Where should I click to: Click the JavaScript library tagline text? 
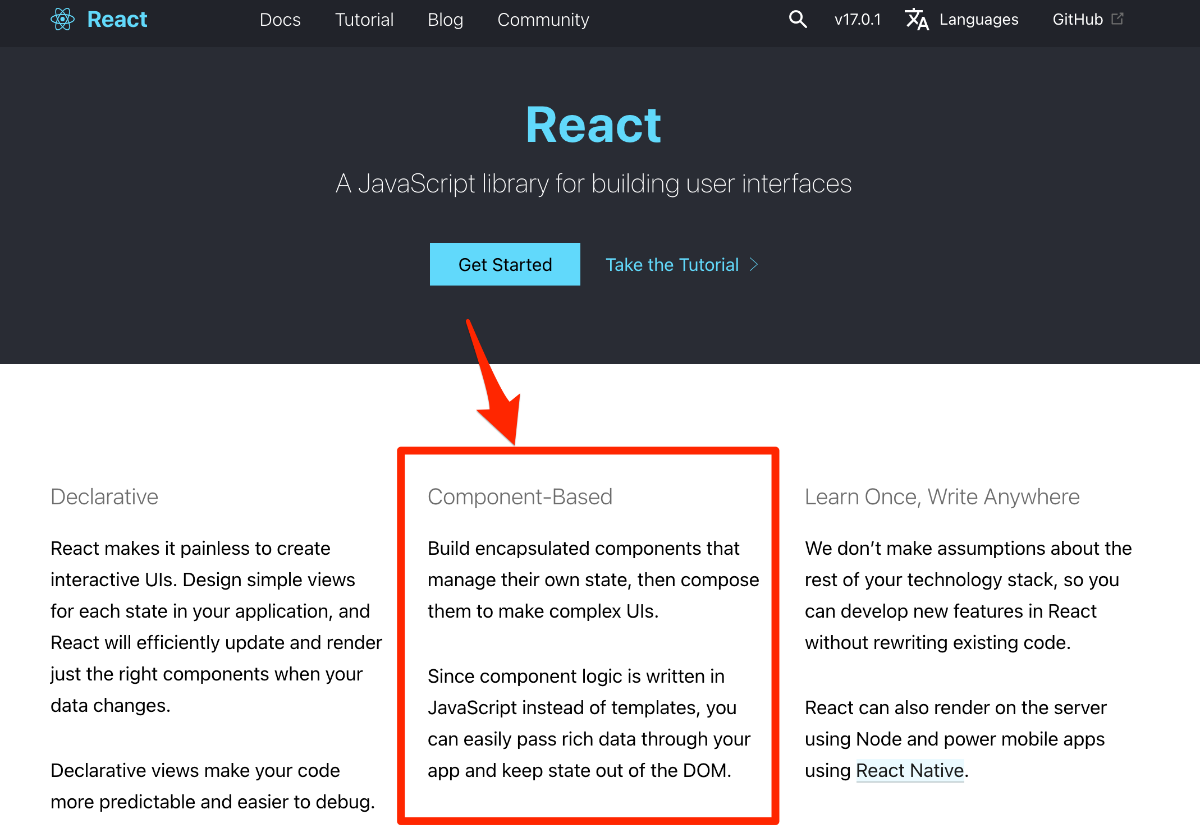point(594,184)
